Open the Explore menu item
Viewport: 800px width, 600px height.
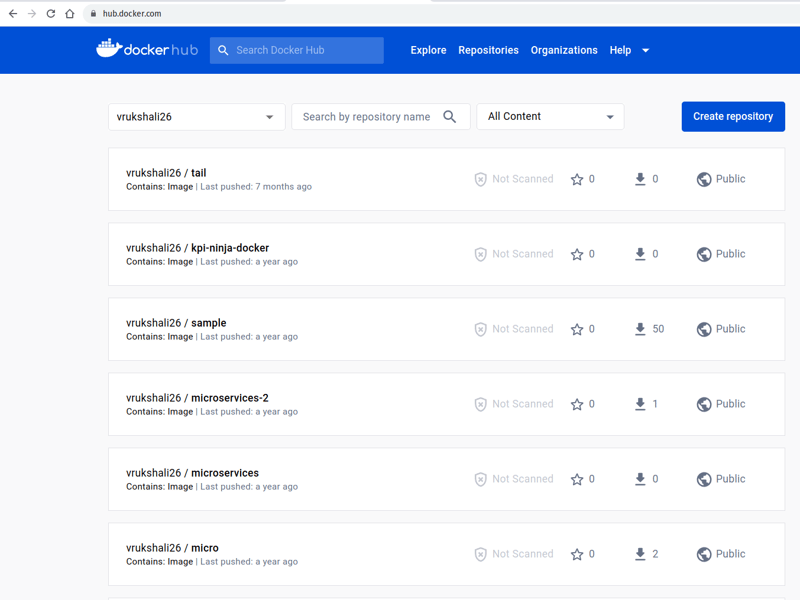coord(428,50)
